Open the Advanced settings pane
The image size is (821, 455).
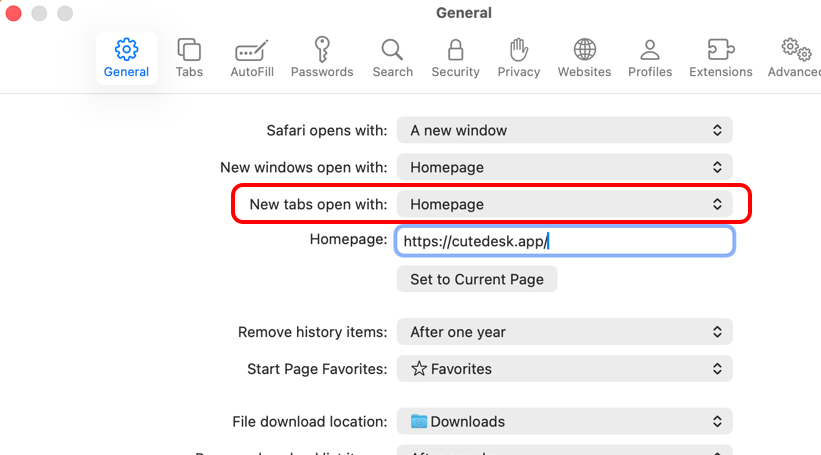(x=794, y=58)
